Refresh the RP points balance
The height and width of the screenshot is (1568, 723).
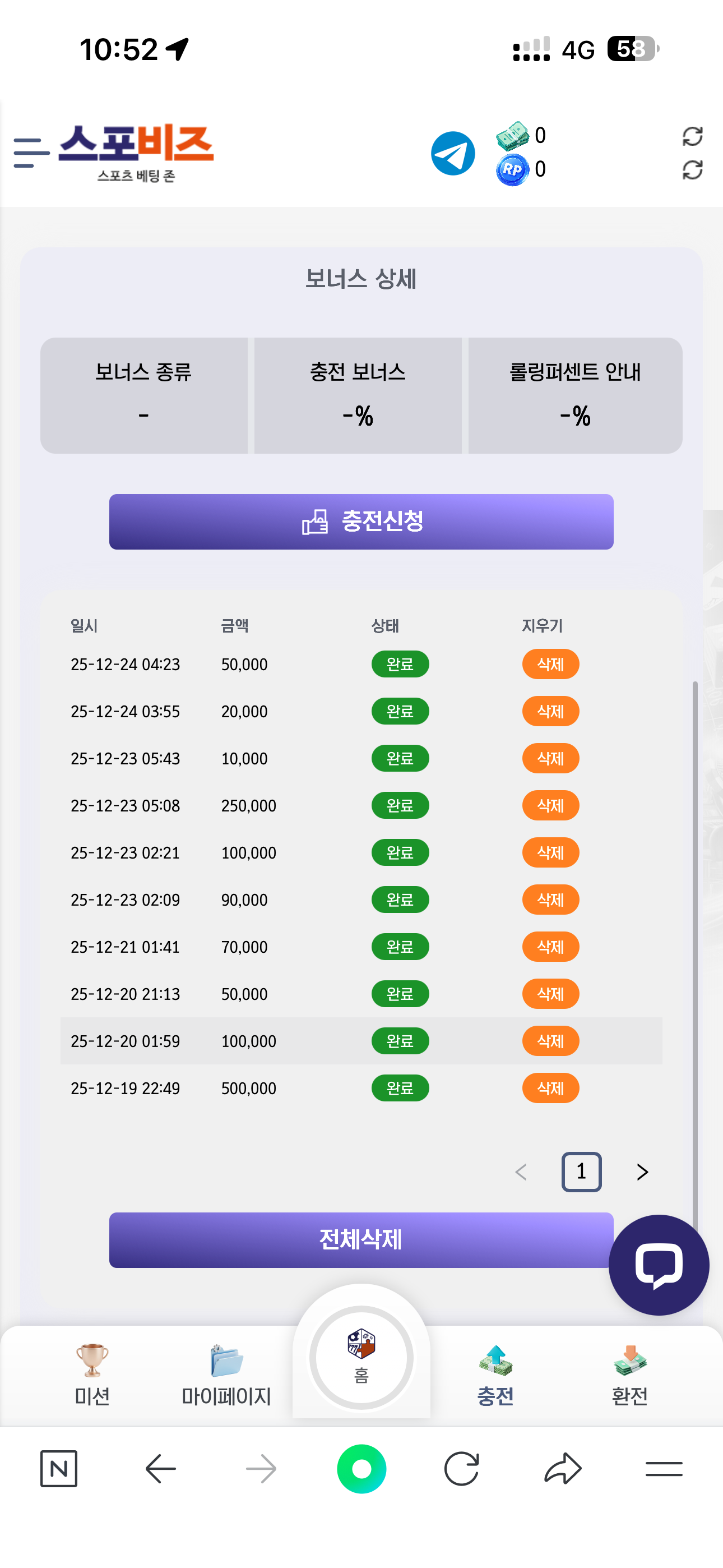pos(692,170)
